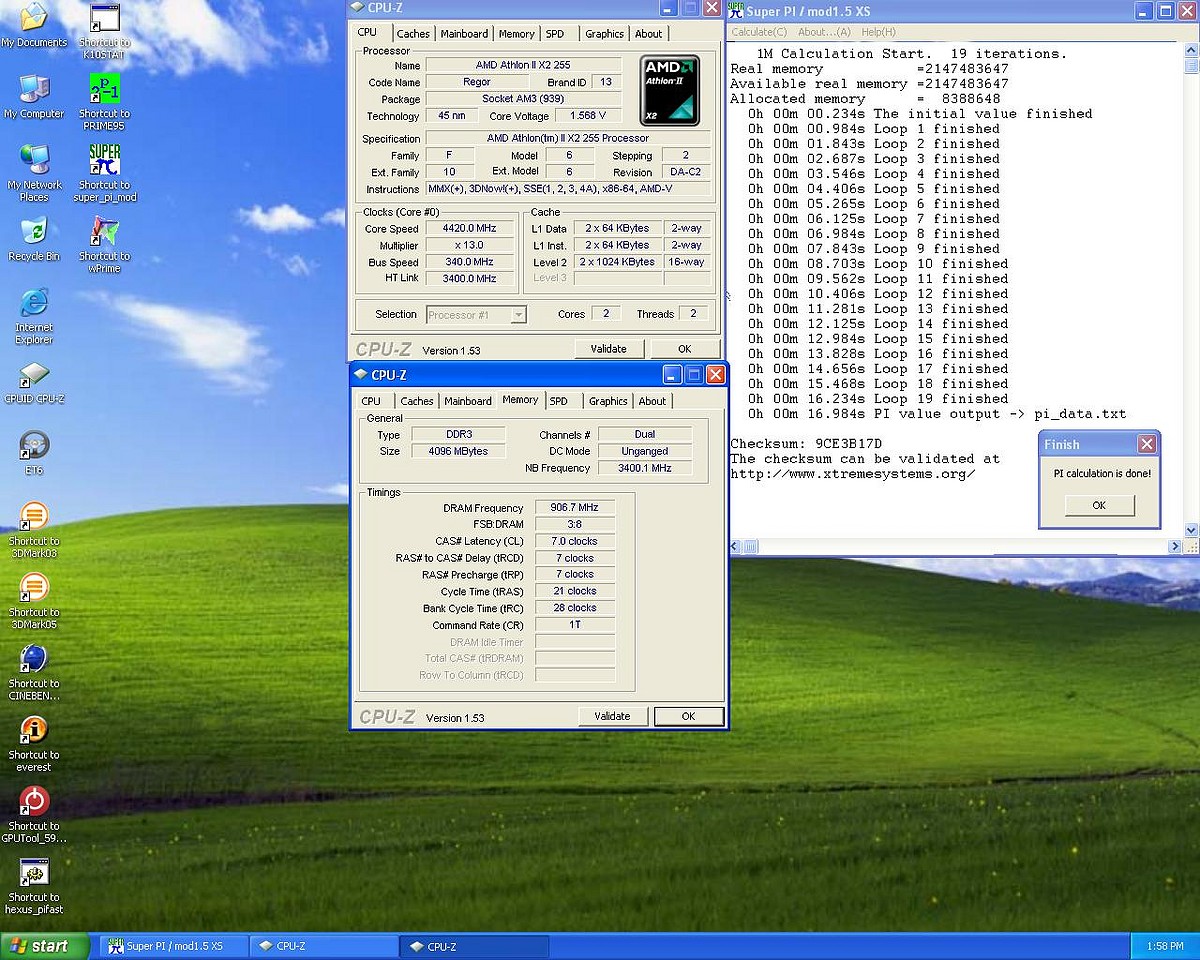Launch the wPrime desktop shortcut
Screen dimensions: 1200x960
tap(104, 231)
